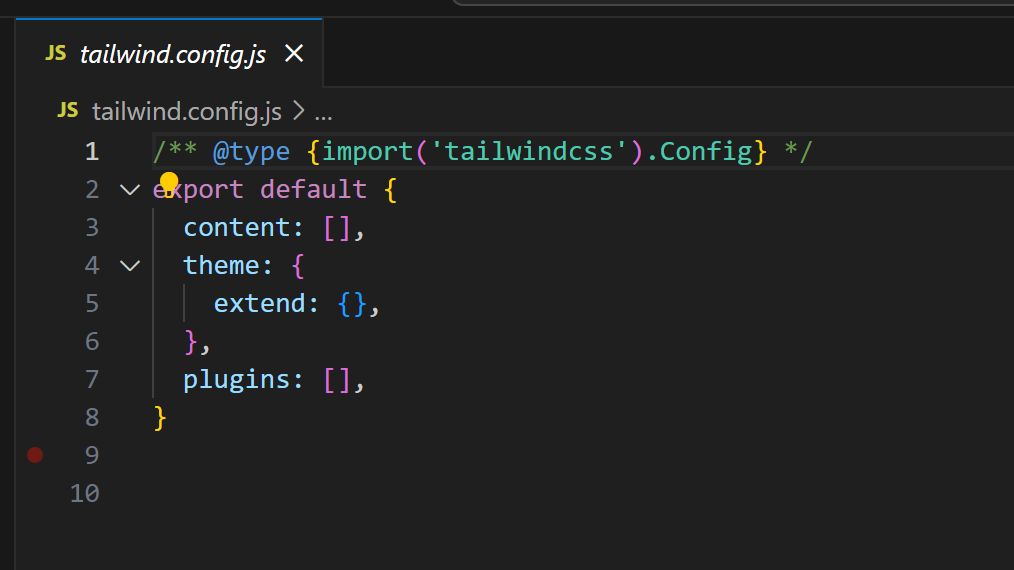This screenshot has height=570, width=1014.
Task: Select the tailwind.config.js editor tab
Action: coord(169,53)
